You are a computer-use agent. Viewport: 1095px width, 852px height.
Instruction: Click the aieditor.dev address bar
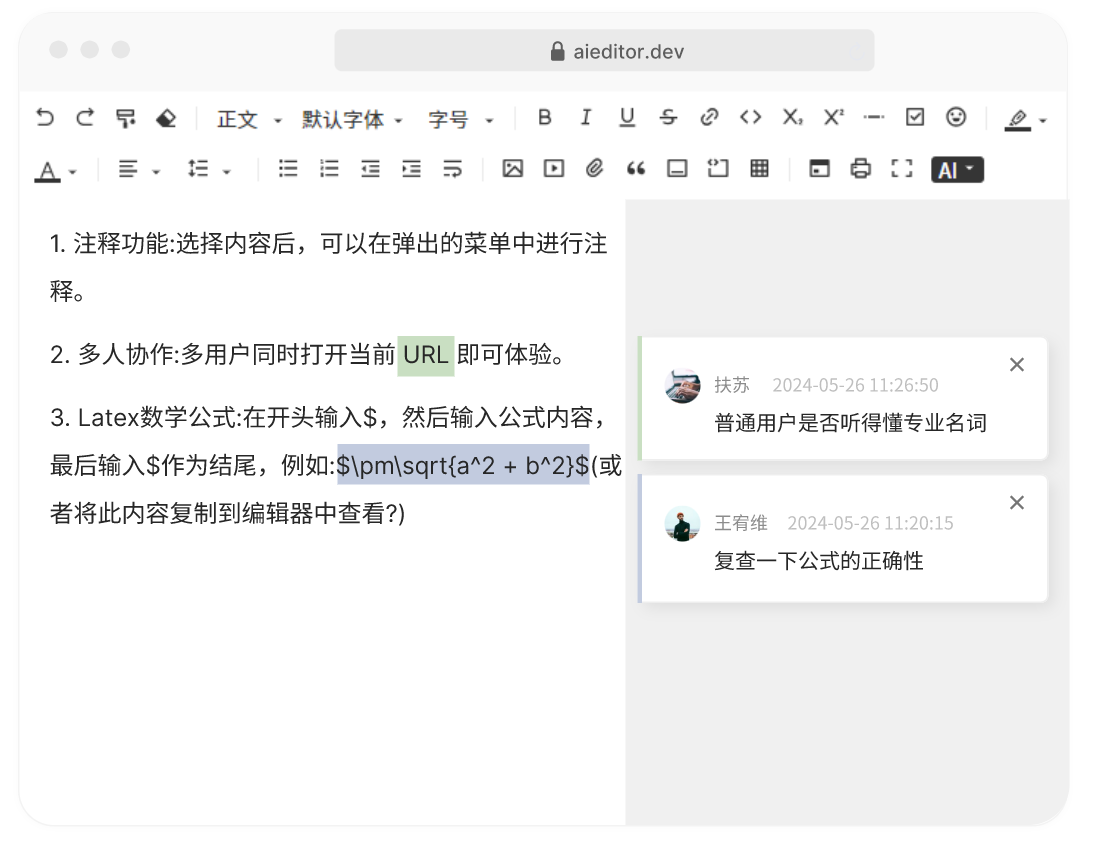(604, 51)
